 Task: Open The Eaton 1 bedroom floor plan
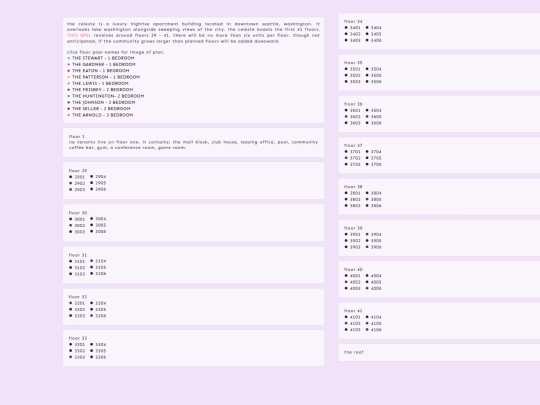(101, 71)
